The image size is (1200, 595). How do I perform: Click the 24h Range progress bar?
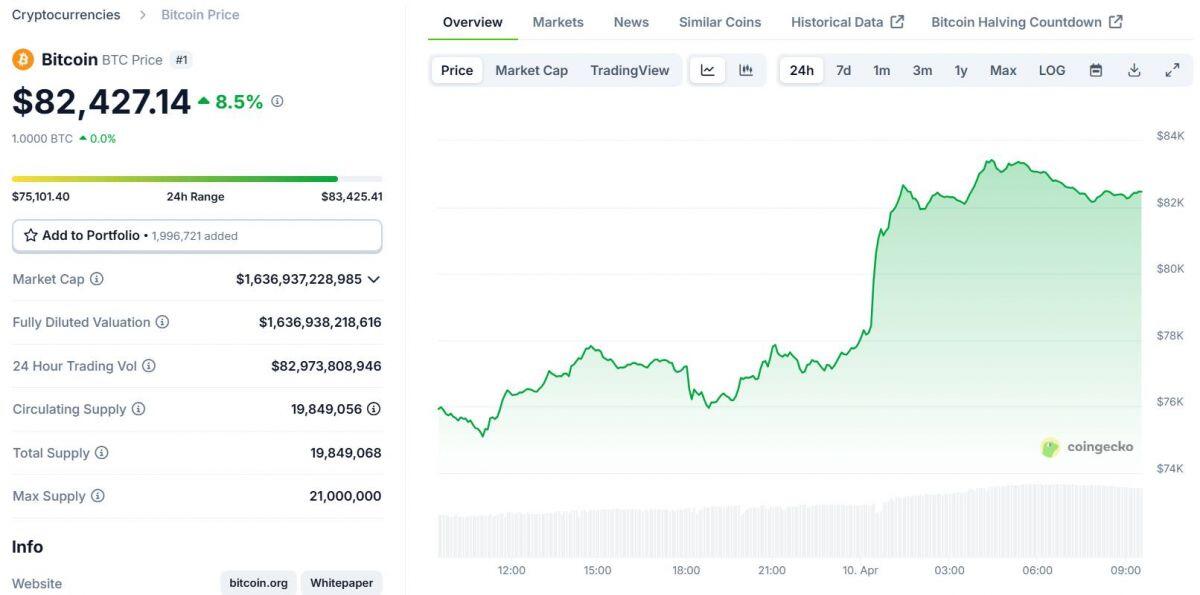point(197,179)
